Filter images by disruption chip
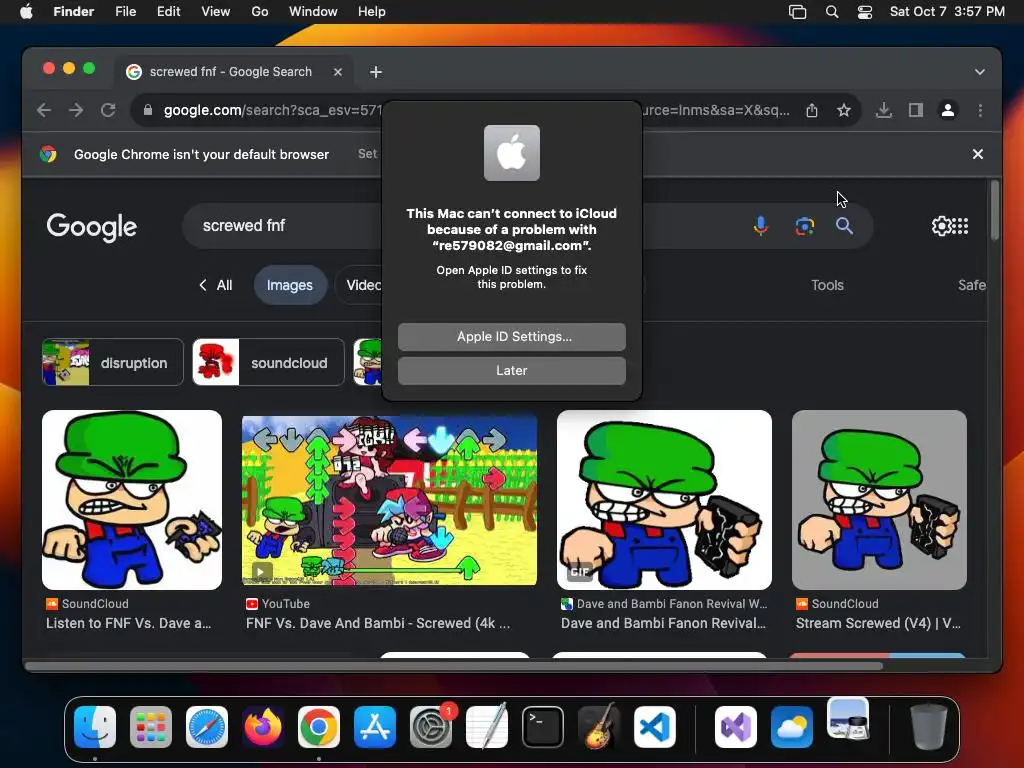Image resolution: width=1024 pixels, height=768 pixels. 112,362
